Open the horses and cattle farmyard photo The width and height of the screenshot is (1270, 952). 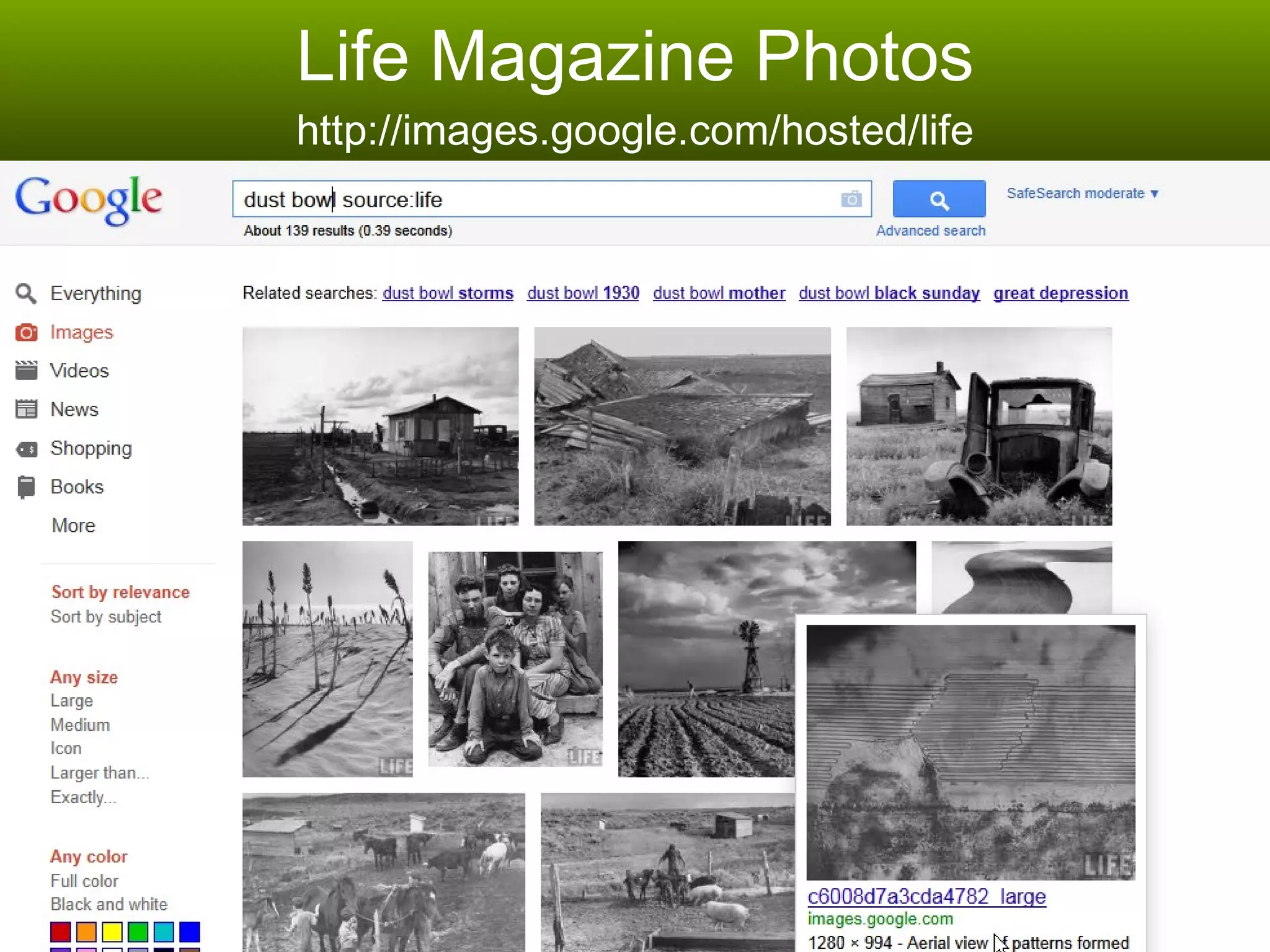tap(383, 872)
